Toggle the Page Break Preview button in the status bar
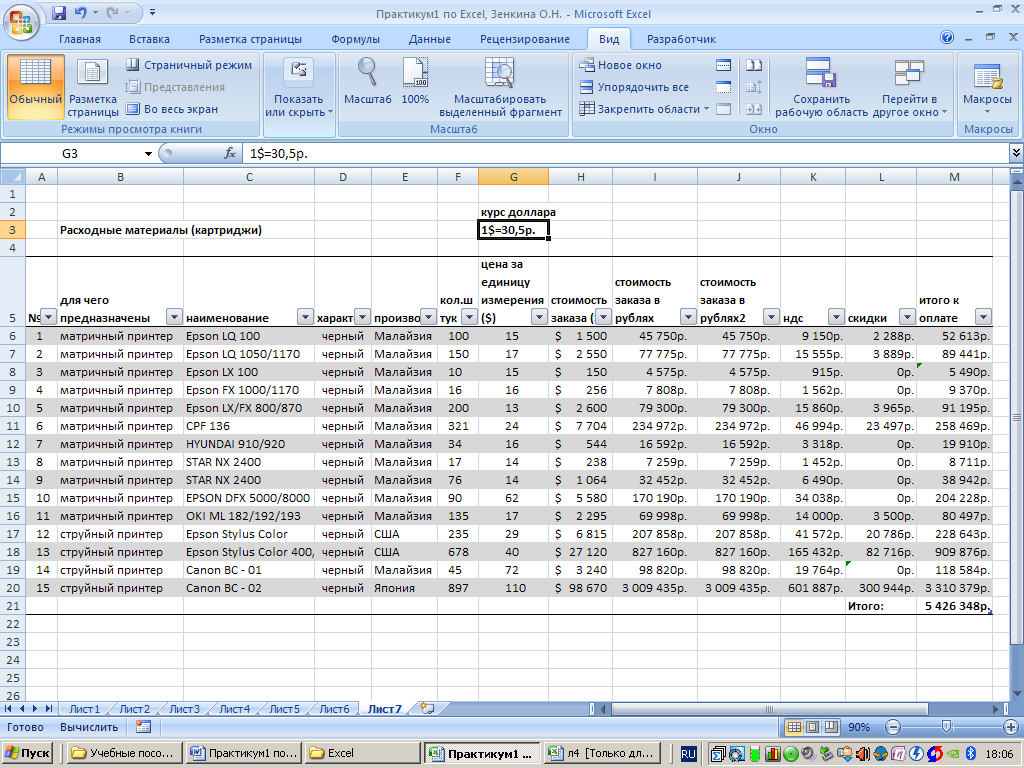The width and height of the screenshot is (1024, 768). tap(831, 727)
